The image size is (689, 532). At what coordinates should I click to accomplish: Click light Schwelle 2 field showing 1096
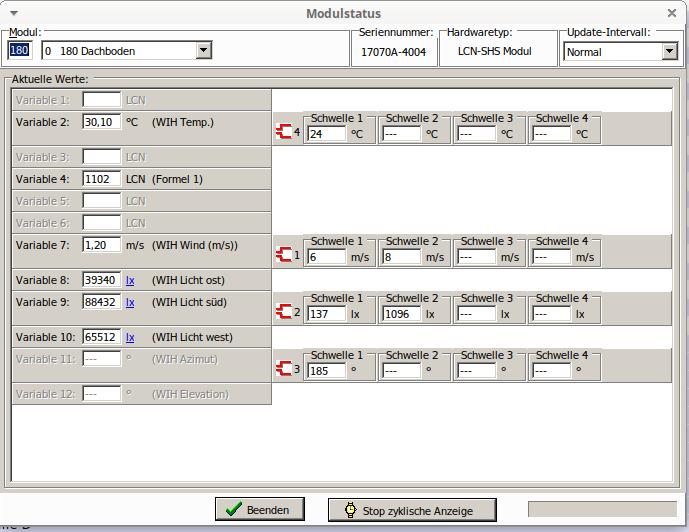(x=401, y=314)
